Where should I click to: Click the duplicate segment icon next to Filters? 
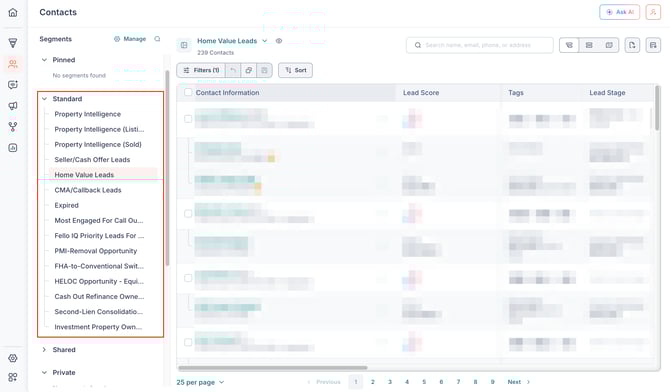point(249,70)
